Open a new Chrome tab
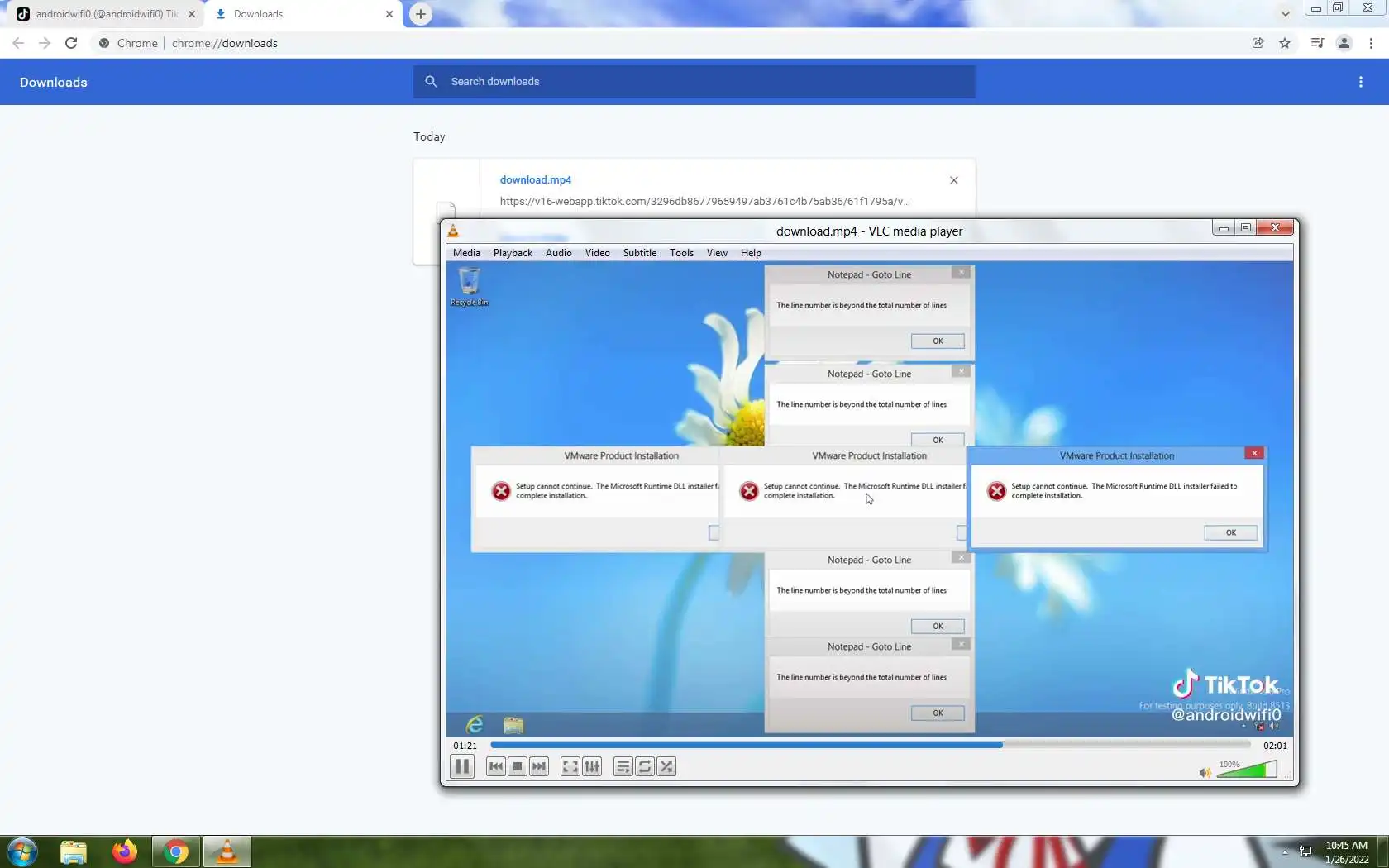 [421, 14]
